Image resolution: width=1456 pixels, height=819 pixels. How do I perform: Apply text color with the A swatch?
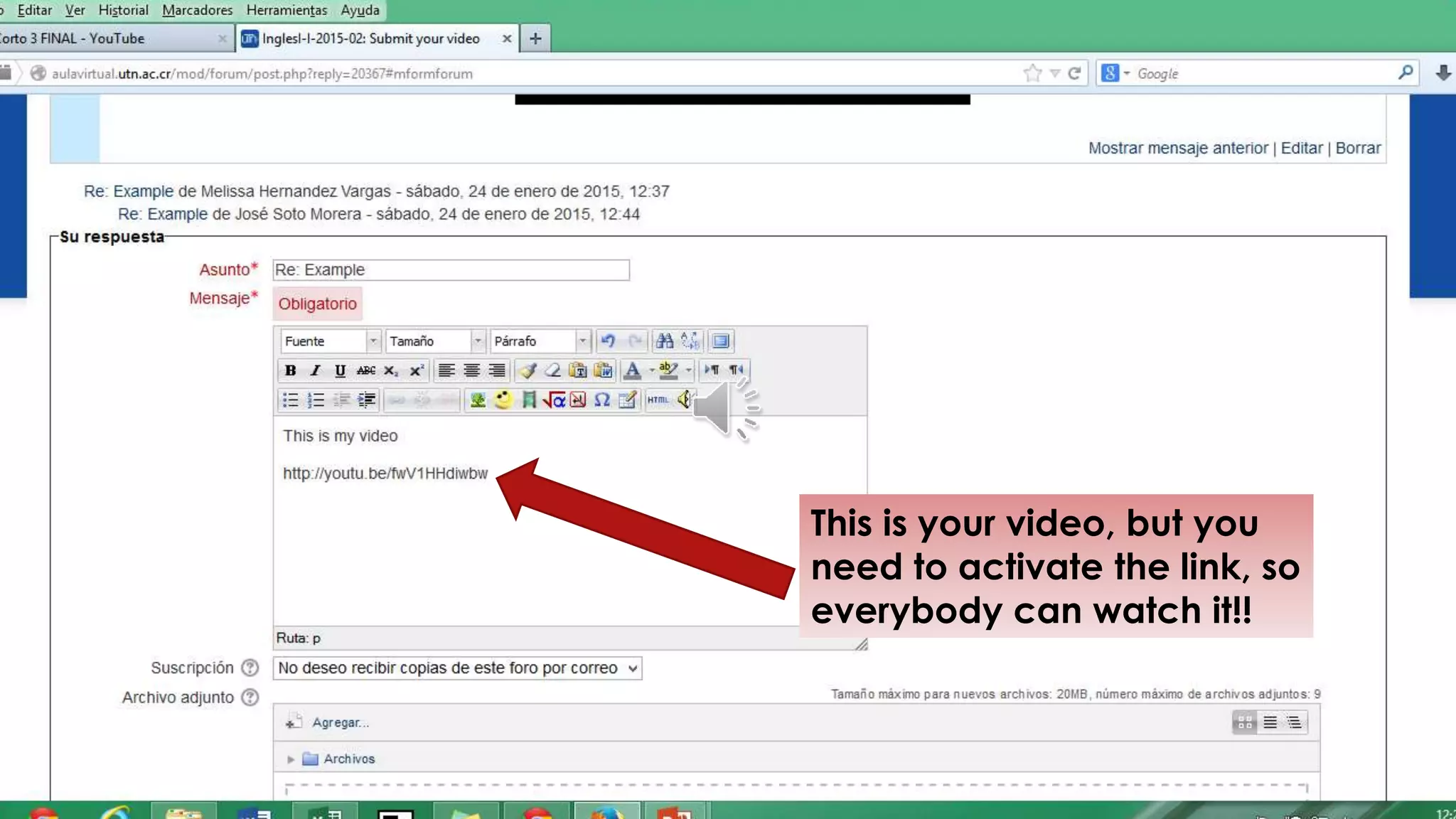(x=632, y=370)
